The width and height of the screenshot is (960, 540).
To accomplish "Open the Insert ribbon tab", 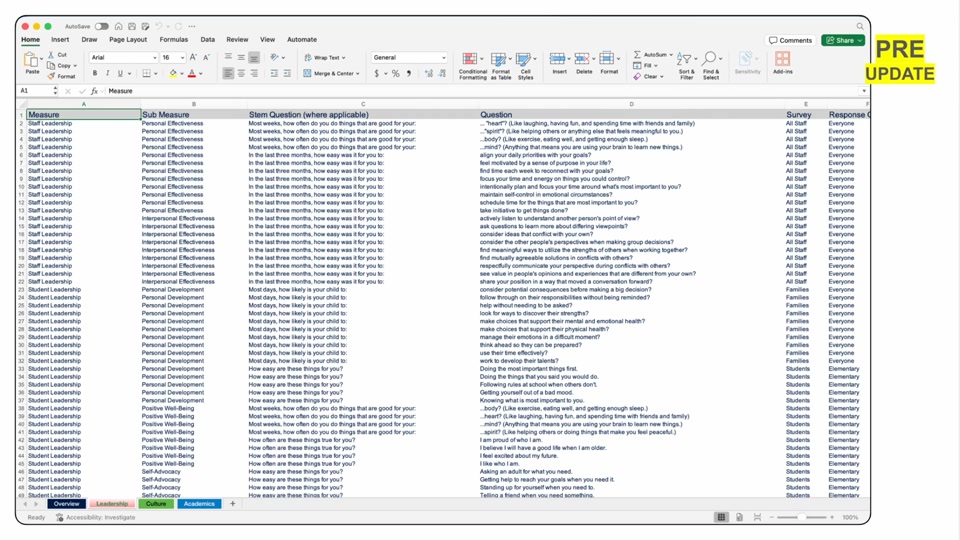I will (x=60, y=39).
